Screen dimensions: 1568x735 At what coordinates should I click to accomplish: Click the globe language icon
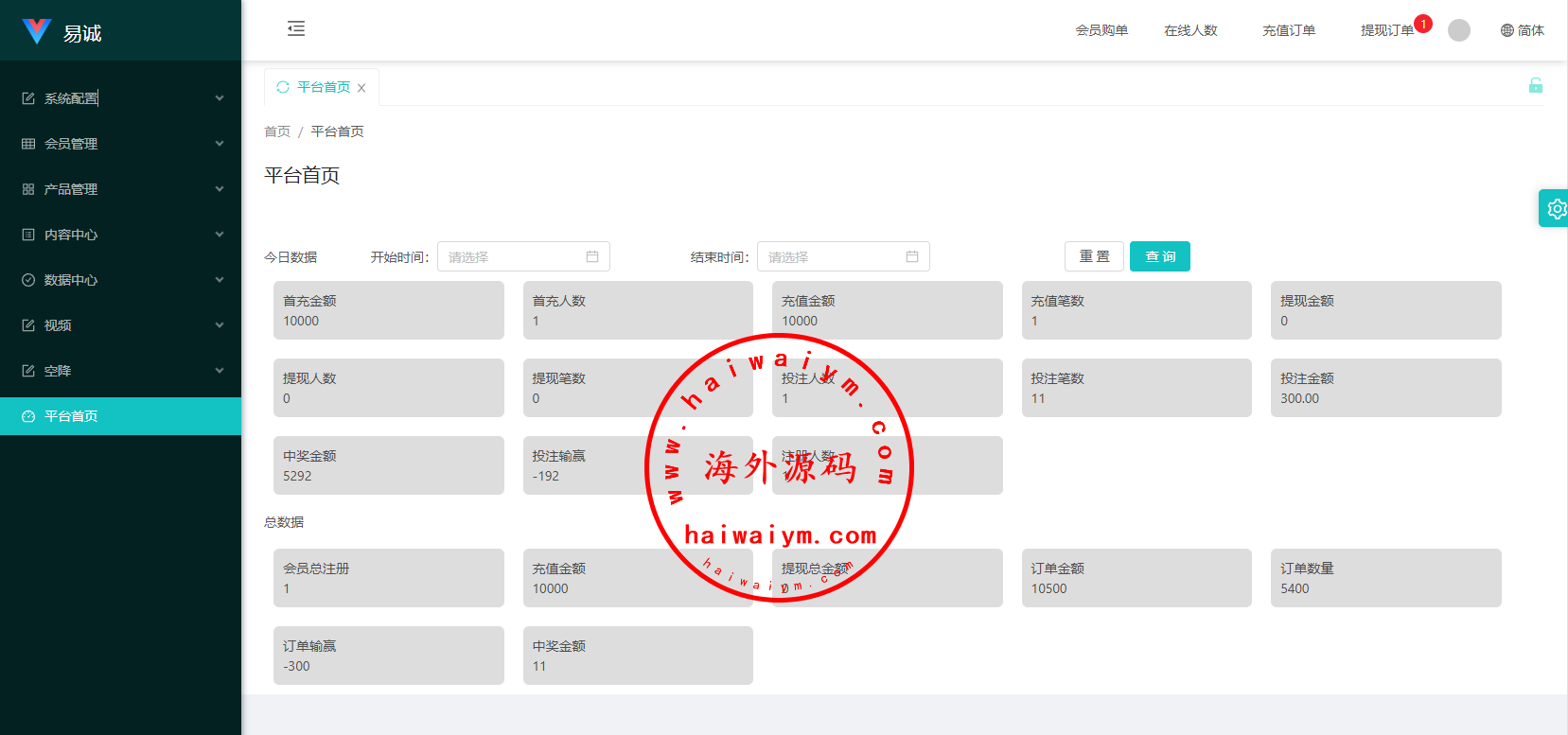[1506, 30]
